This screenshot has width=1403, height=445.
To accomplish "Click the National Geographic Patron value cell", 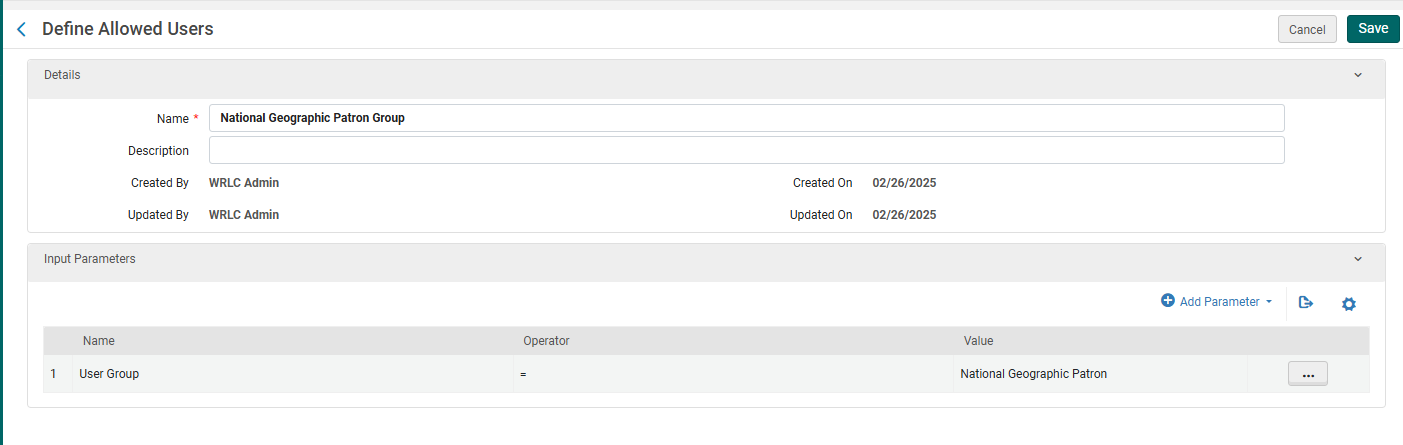I will [1033, 374].
